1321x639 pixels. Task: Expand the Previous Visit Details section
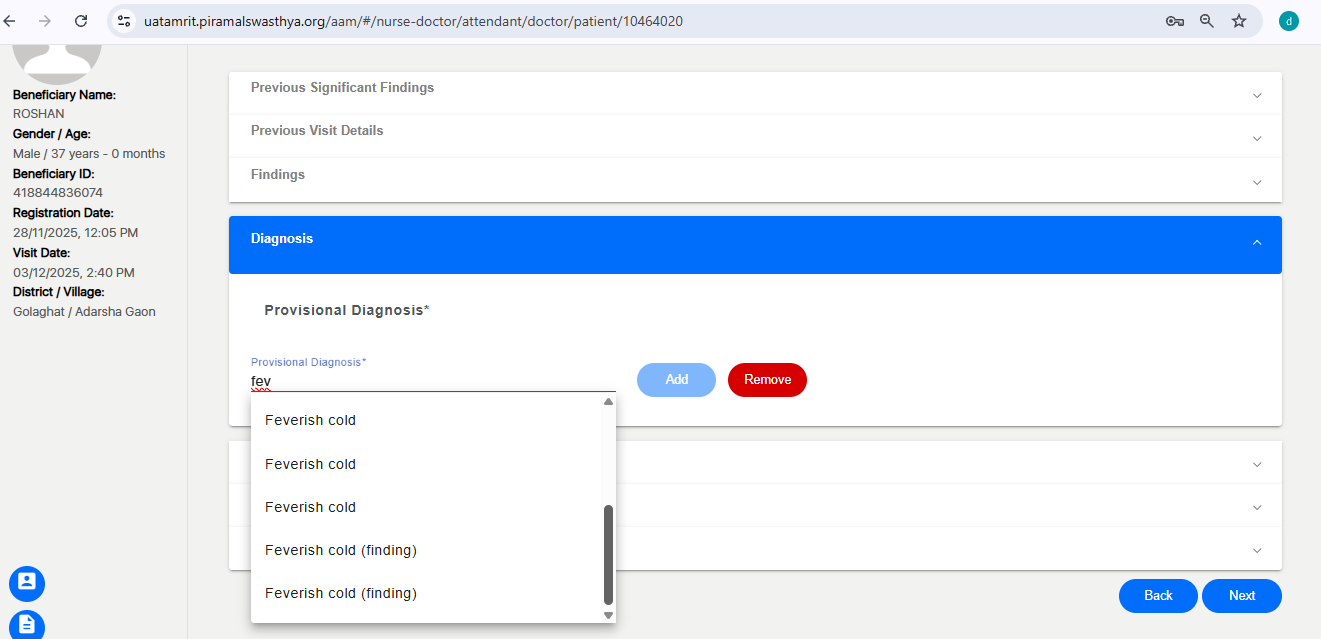[1257, 139]
